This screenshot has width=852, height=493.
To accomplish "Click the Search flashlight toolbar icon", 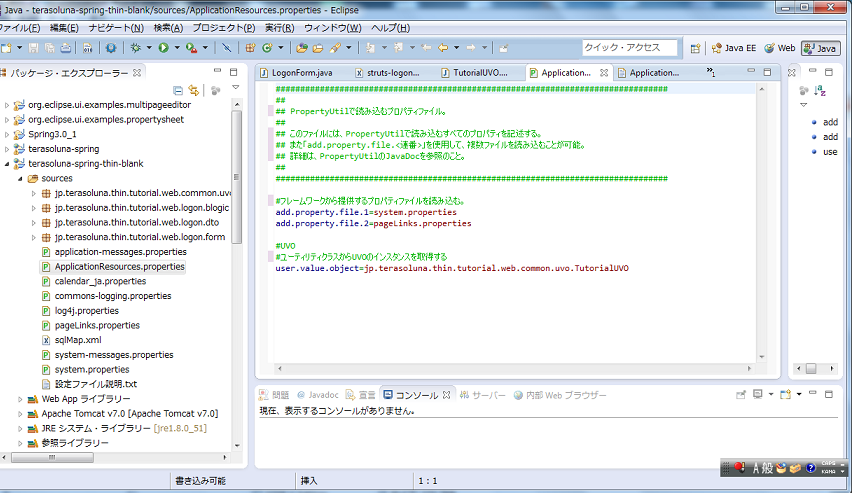I will click(x=335, y=48).
